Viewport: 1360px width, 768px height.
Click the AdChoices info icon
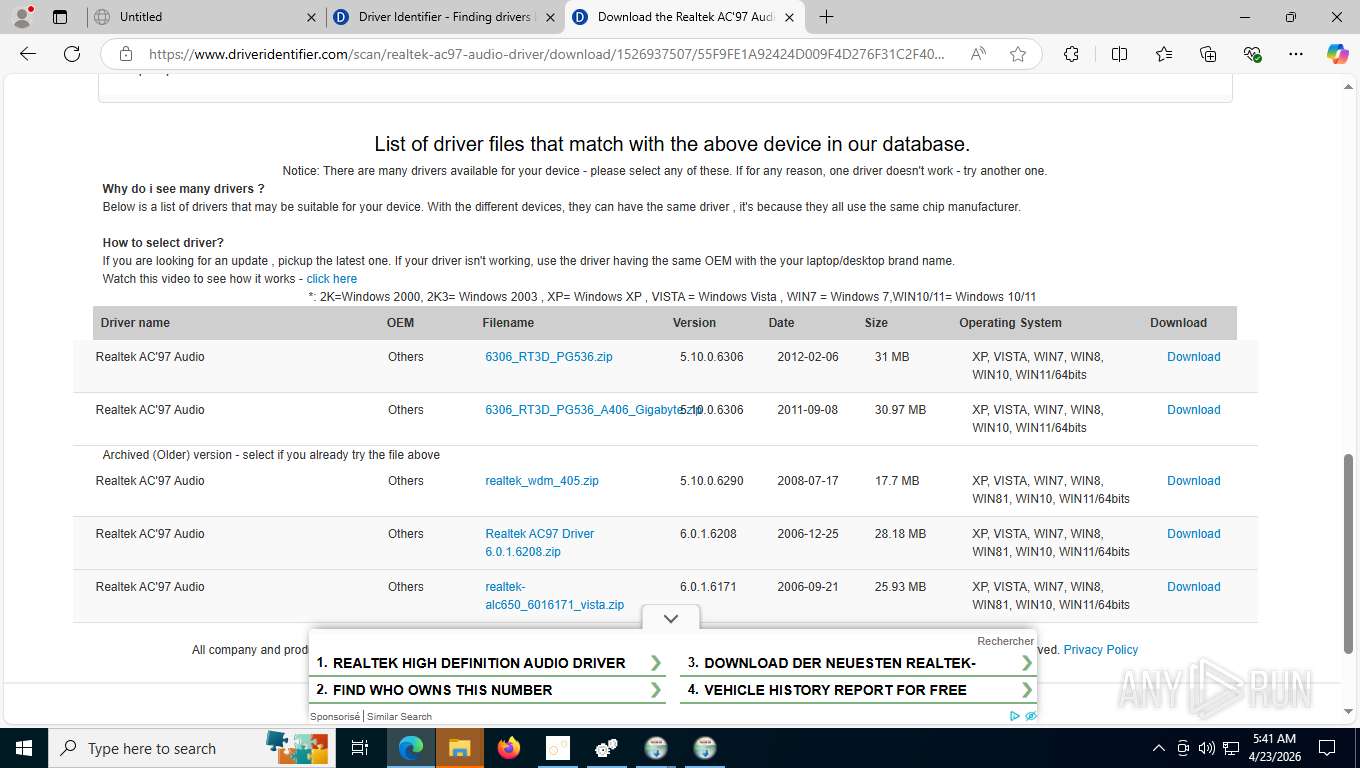pyautogui.click(x=1015, y=716)
